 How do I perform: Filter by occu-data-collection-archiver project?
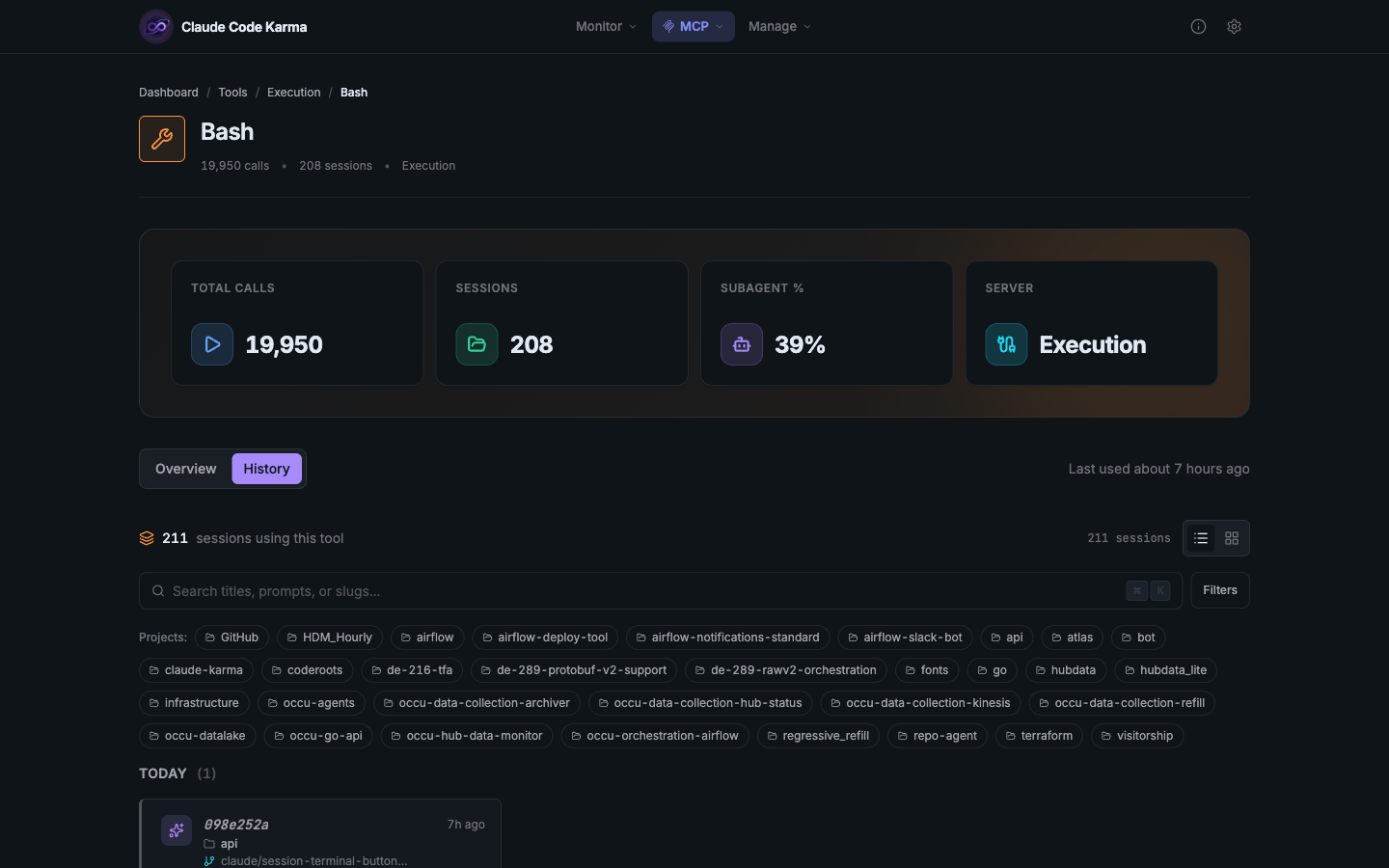tap(477, 703)
